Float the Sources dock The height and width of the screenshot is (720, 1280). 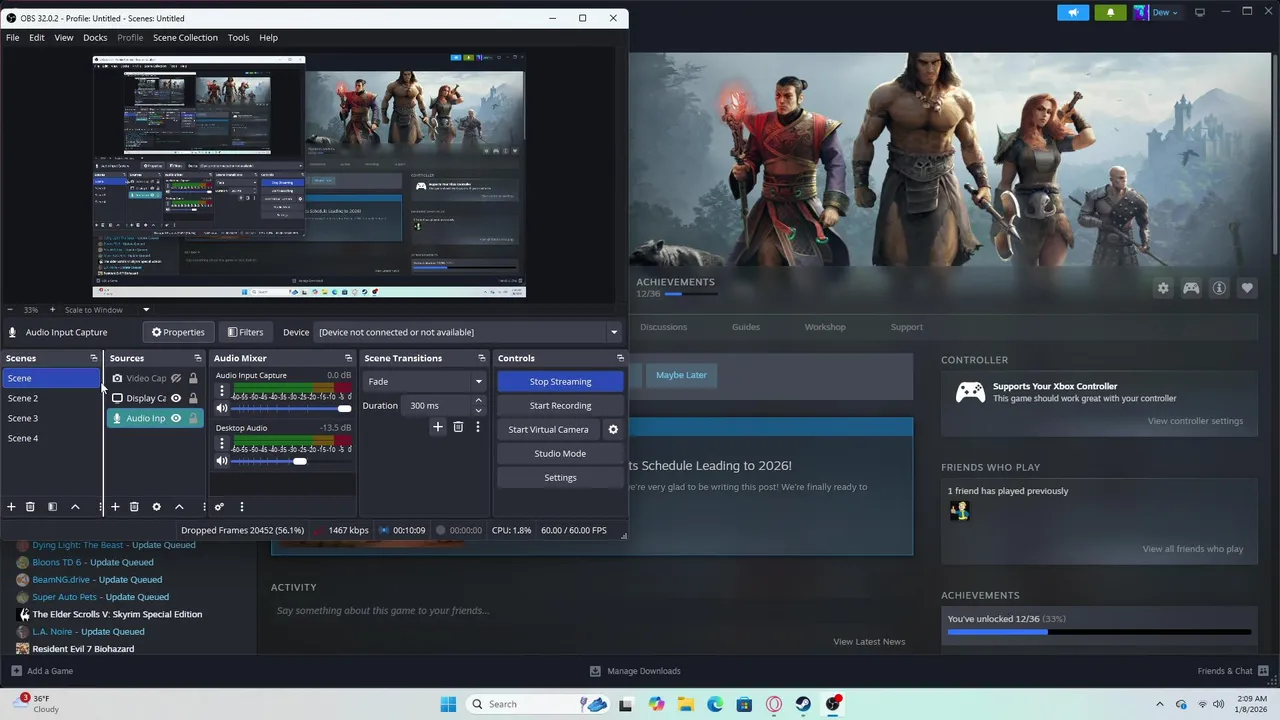pyautogui.click(x=197, y=358)
